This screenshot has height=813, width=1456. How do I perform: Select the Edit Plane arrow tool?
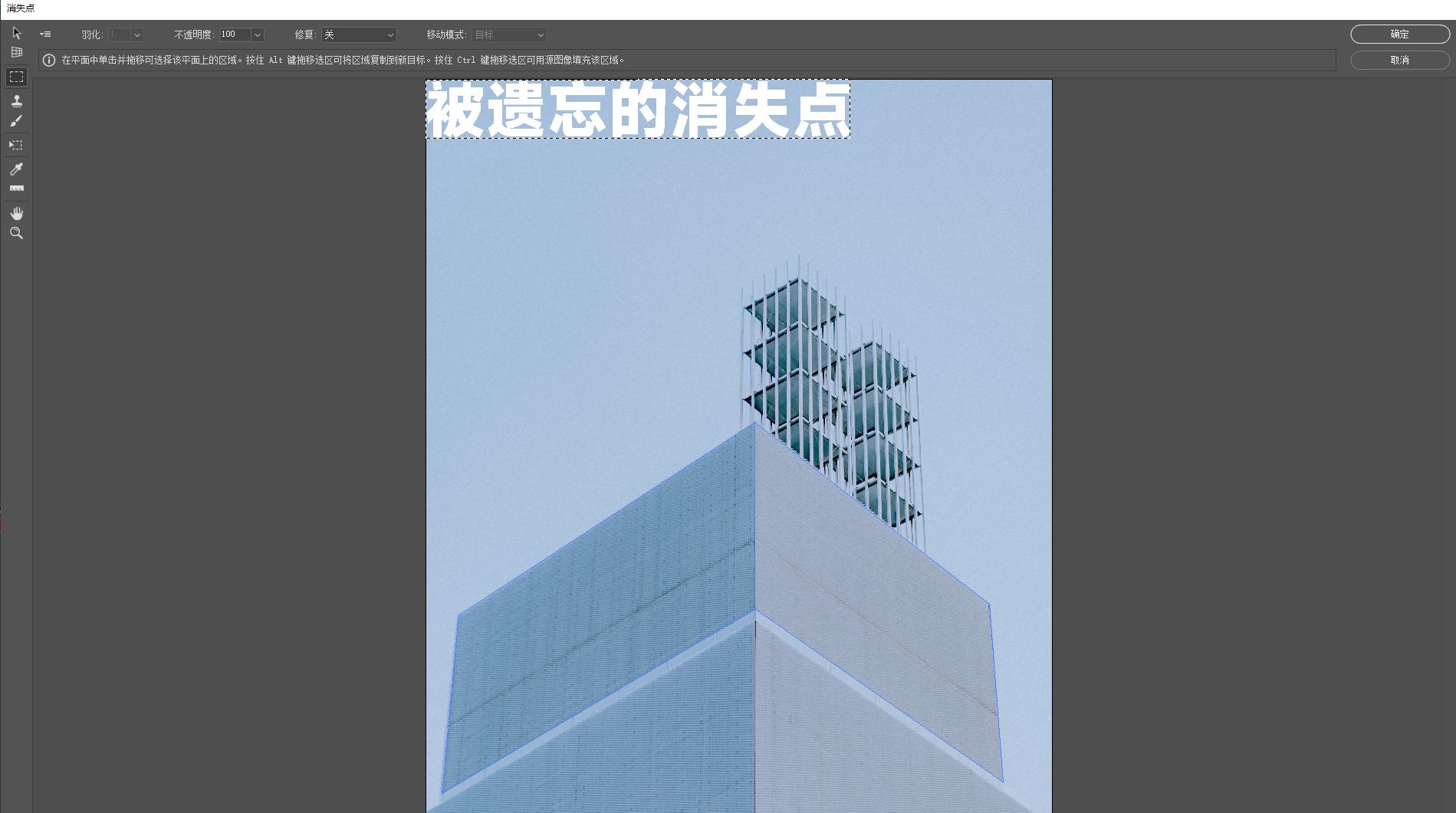[x=16, y=34]
